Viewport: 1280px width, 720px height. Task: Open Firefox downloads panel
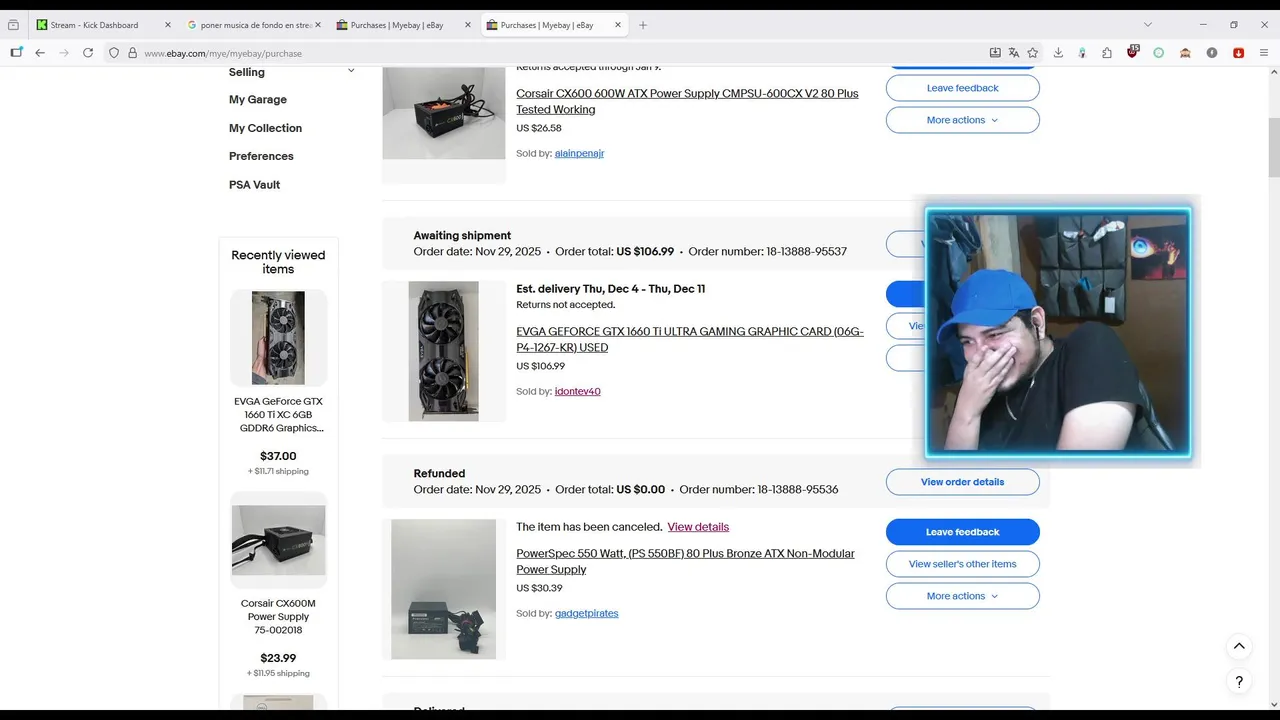point(1058,53)
